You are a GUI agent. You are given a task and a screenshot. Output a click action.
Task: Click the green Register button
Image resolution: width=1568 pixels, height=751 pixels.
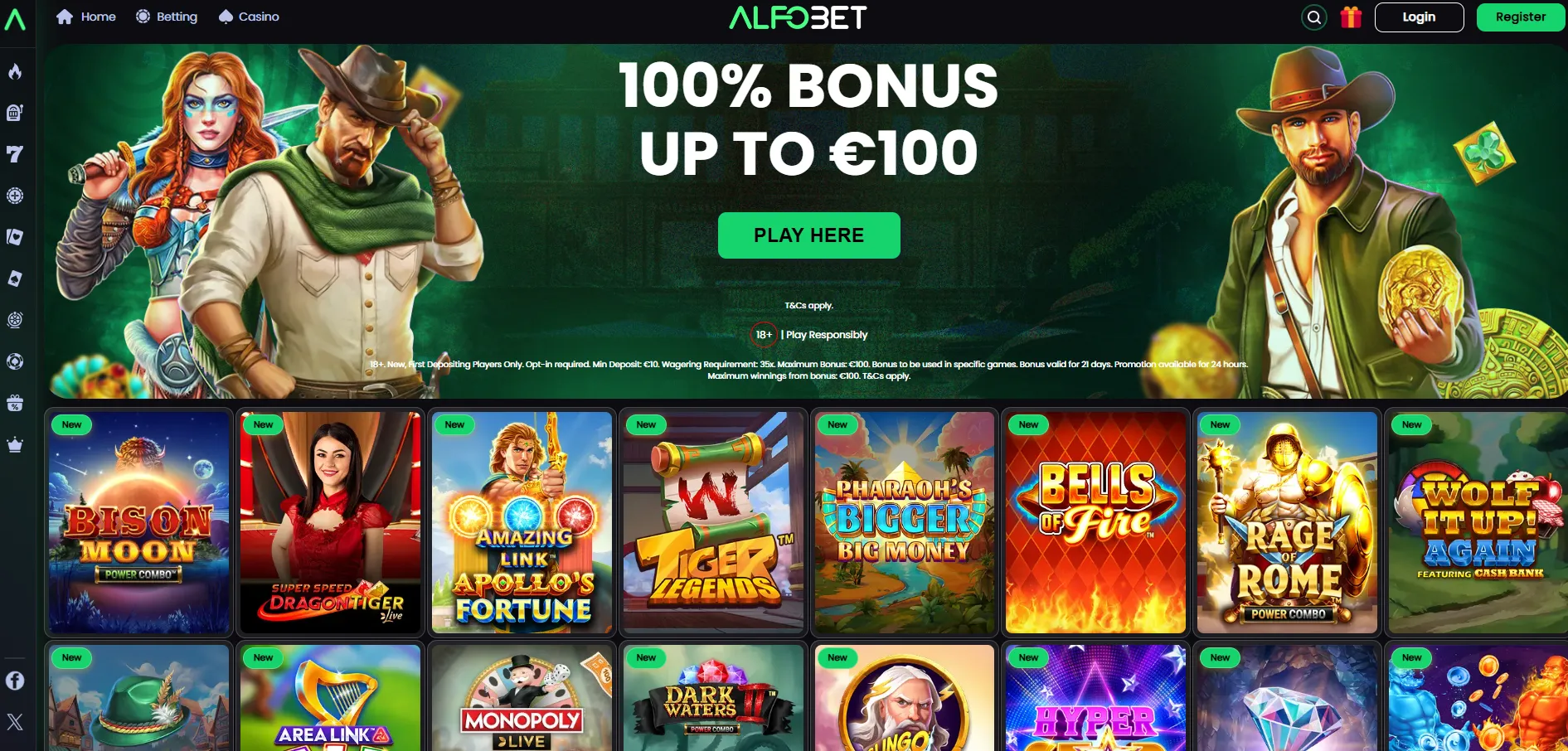tap(1520, 17)
